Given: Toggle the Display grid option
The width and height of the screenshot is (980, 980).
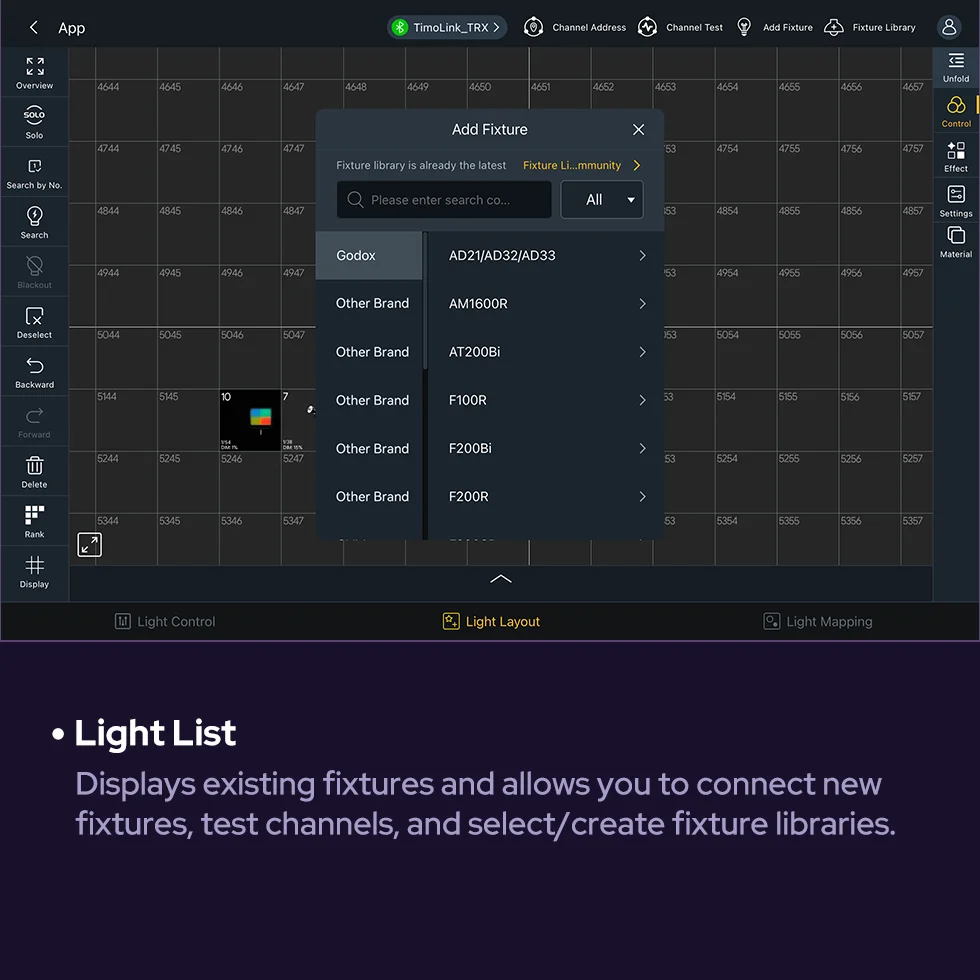Looking at the screenshot, I should click(35, 571).
